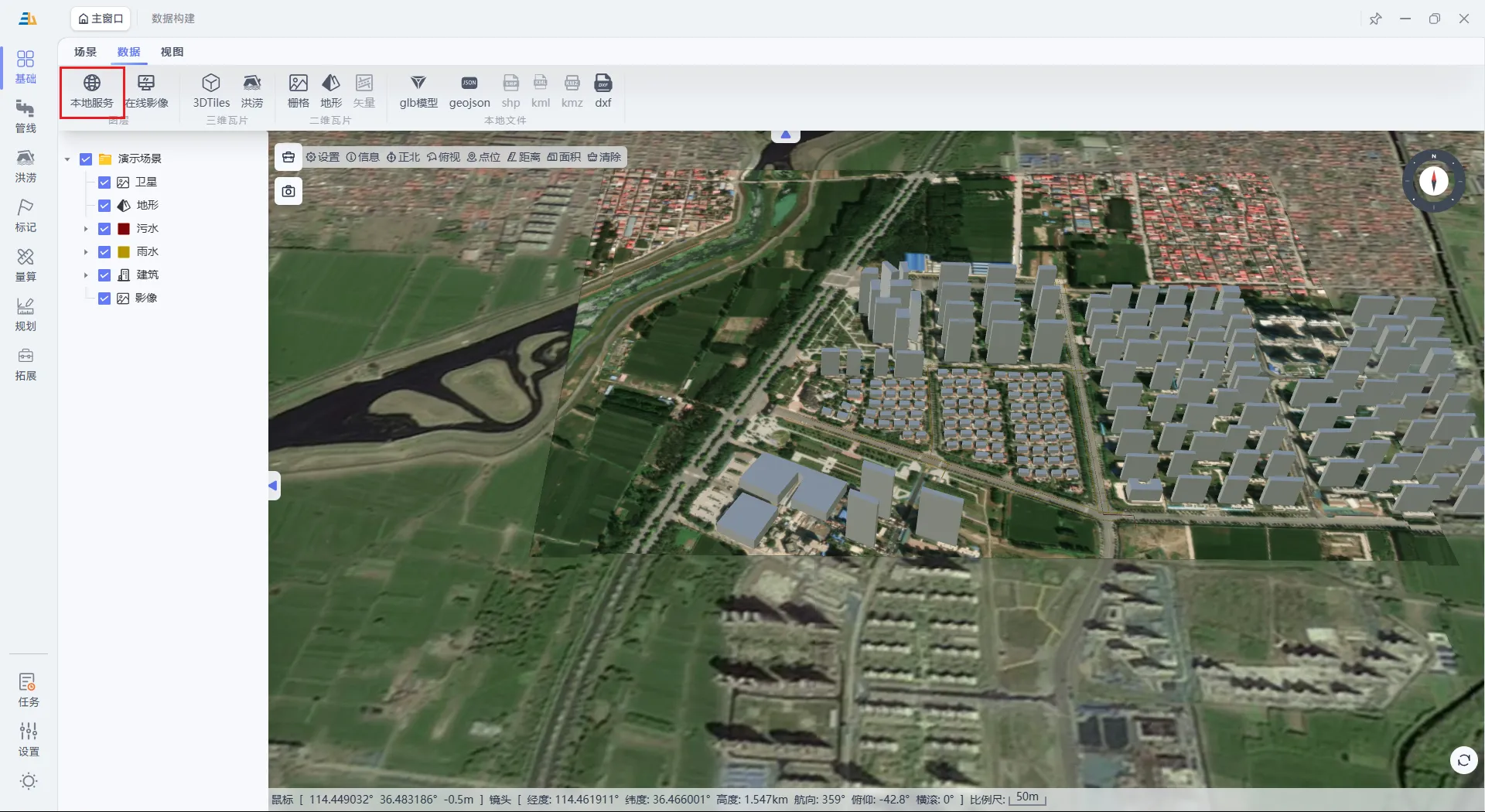Add a 地形 terrain tile layer
Screen dimensions: 1485x812
[331, 91]
